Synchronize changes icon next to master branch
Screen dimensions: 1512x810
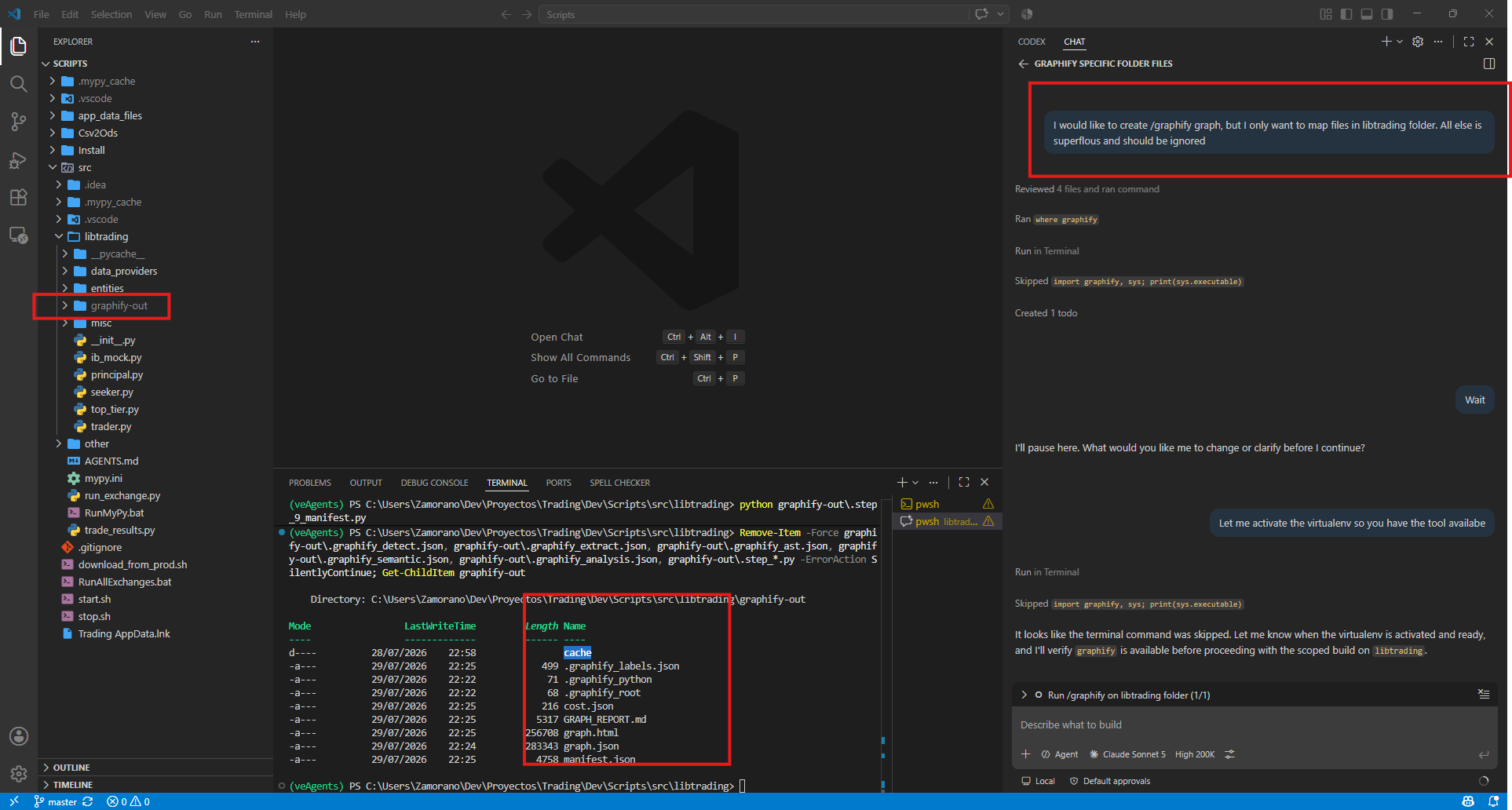pyautogui.click(x=88, y=801)
